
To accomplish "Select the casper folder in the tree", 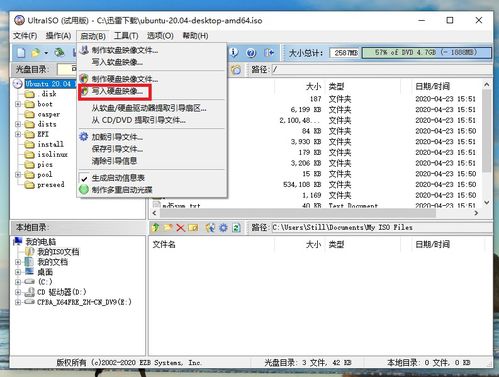I will click(x=49, y=114).
